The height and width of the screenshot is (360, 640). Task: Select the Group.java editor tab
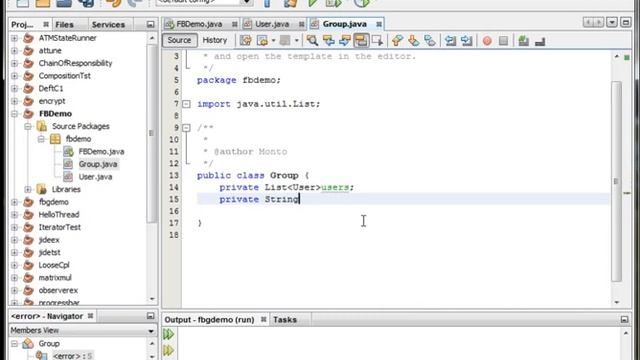(344, 24)
